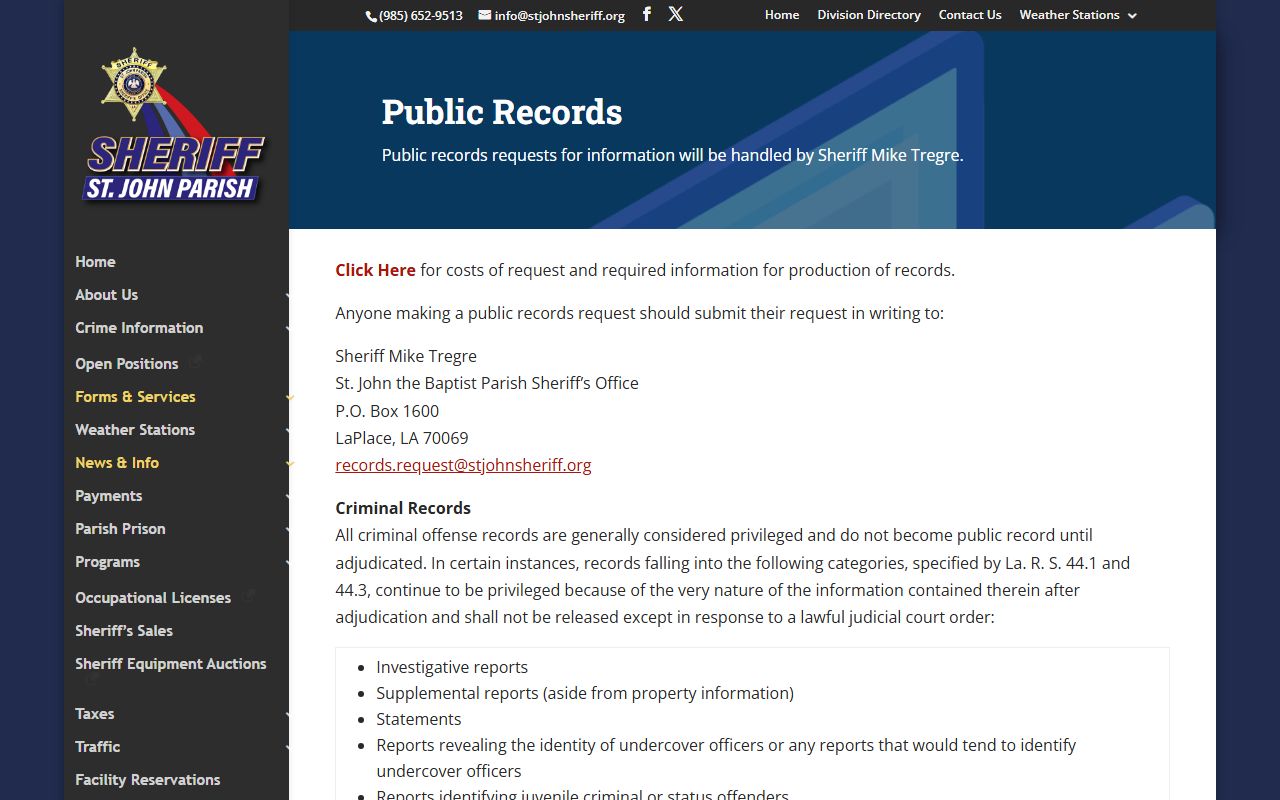Click the 'Investigative reports' list item
The width and height of the screenshot is (1280, 800).
tap(452, 667)
